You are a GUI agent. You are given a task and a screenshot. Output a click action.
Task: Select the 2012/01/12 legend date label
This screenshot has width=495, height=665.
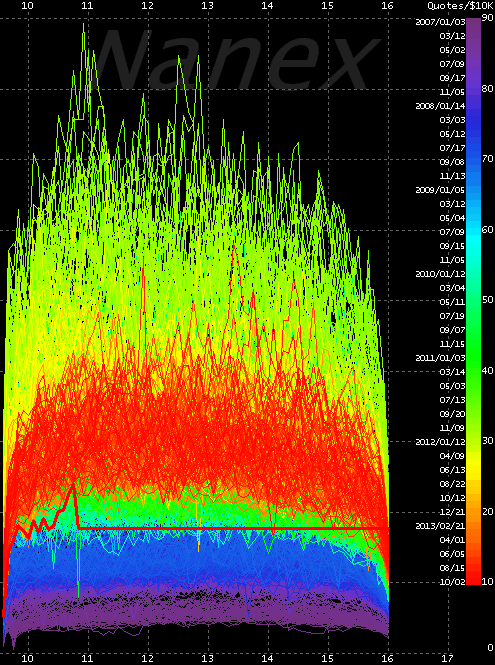440,442
